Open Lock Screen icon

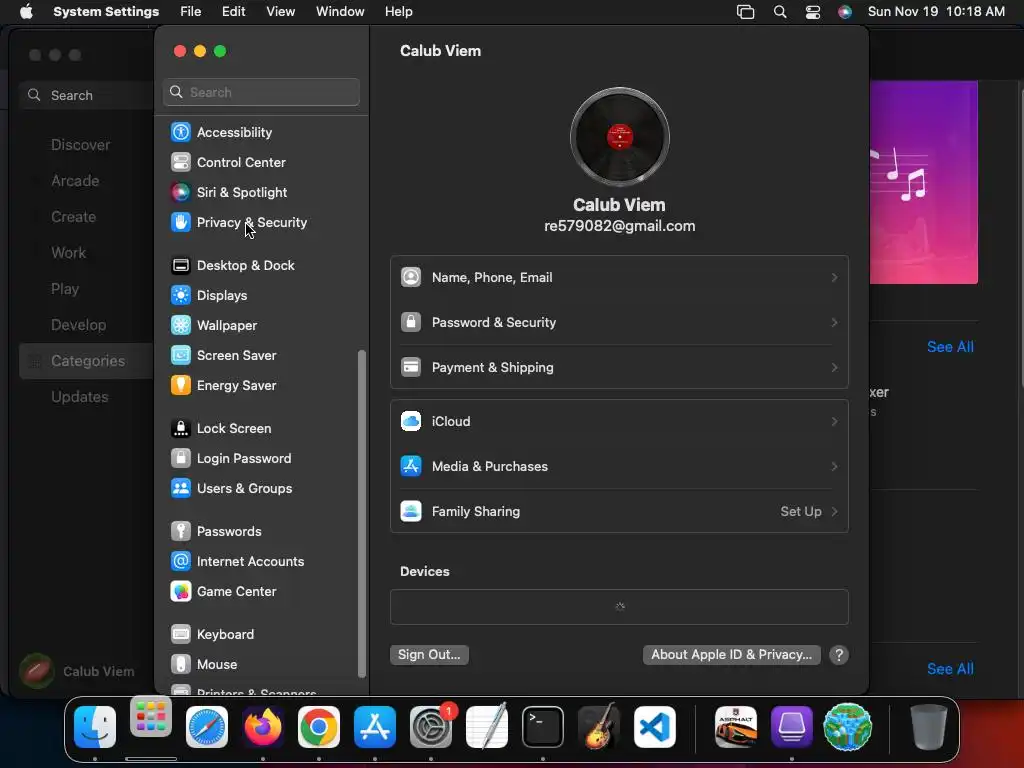pyautogui.click(x=181, y=428)
